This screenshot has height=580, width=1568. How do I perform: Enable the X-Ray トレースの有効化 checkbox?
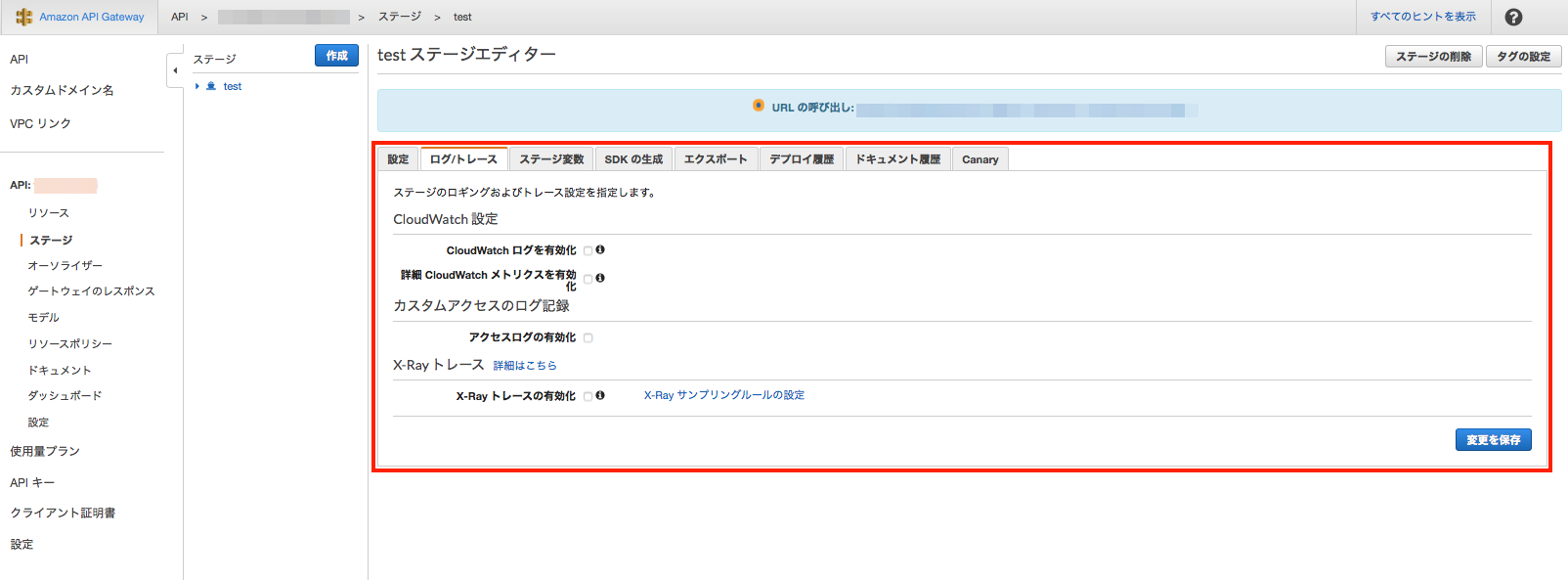coord(588,396)
